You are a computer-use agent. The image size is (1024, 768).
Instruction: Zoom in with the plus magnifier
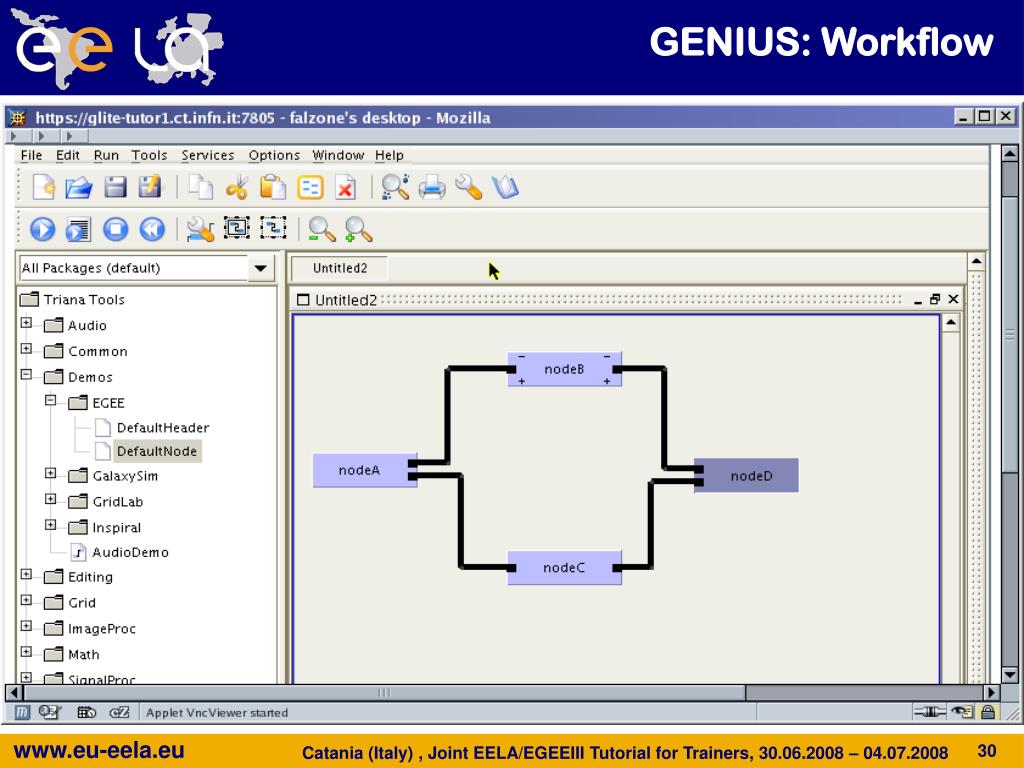pos(359,230)
